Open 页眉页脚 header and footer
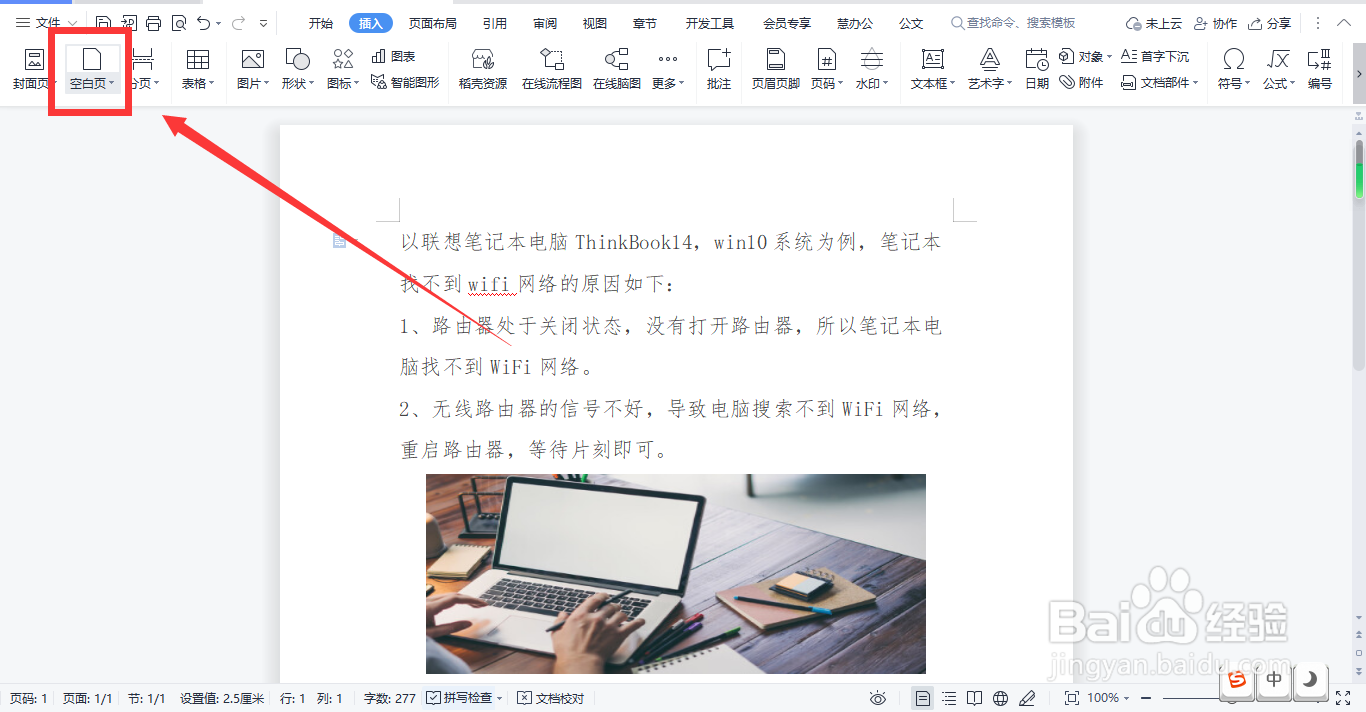Viewport: 1366px width, 712px height. 776,69
